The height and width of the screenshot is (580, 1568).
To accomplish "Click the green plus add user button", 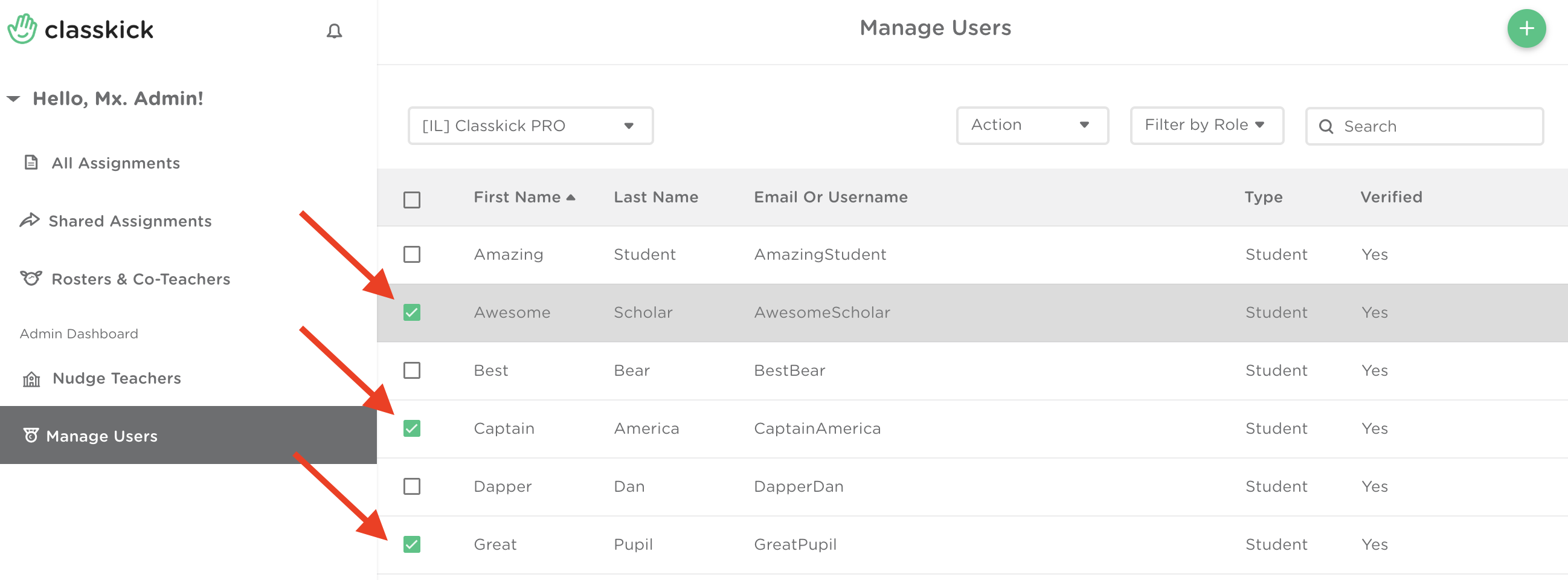I will pos(1525,28).
